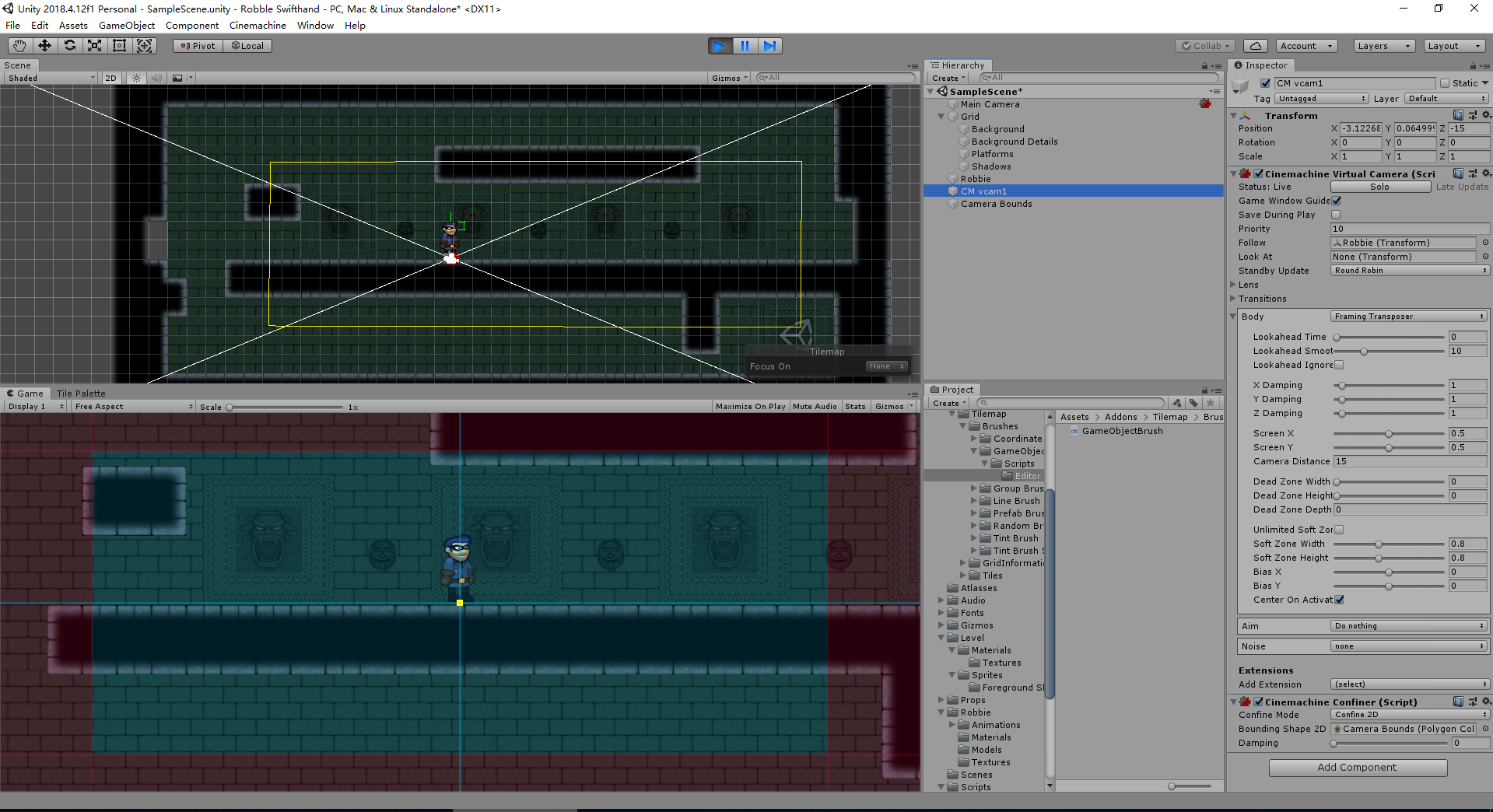Click the Add Component button
The width and height of the screenshot is (1493, 812).
coord(1358,768)
